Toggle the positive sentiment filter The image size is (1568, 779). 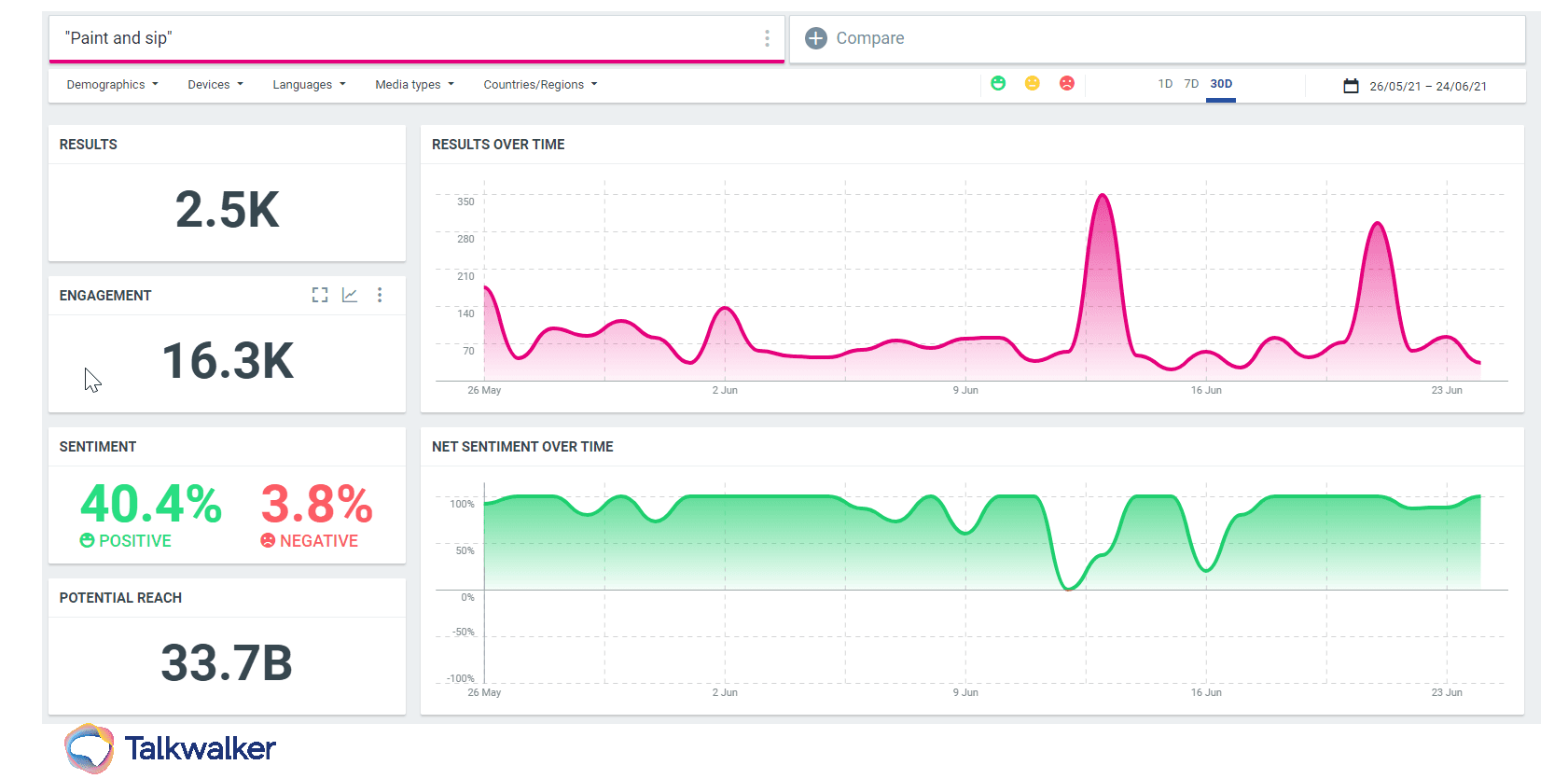998,84
